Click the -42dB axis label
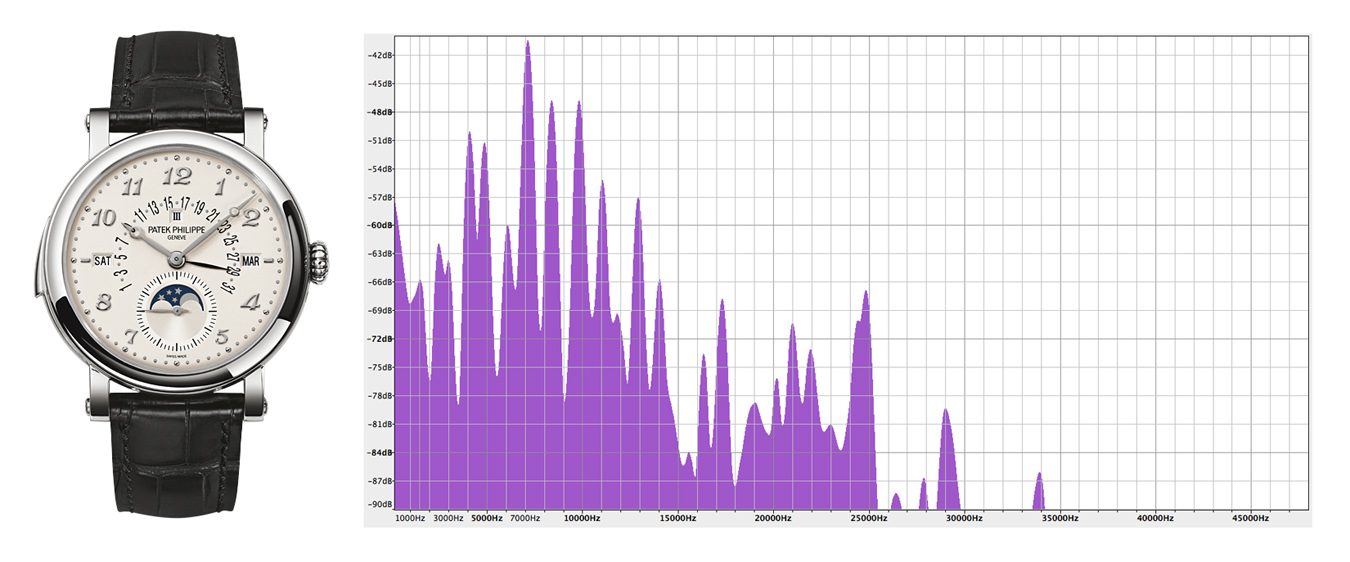Image resolution: width=1350 pixels, height=562 pixels. tap(379, 55)
